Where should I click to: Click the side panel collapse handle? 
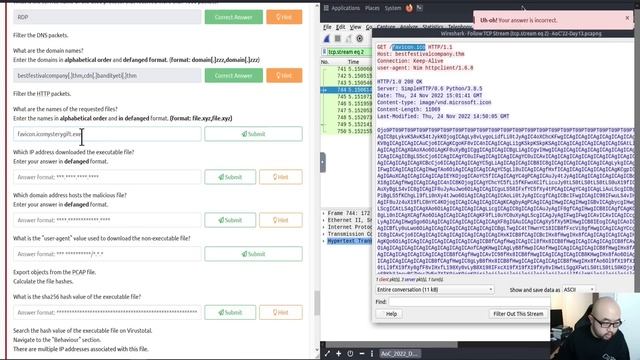click(323, 162)
